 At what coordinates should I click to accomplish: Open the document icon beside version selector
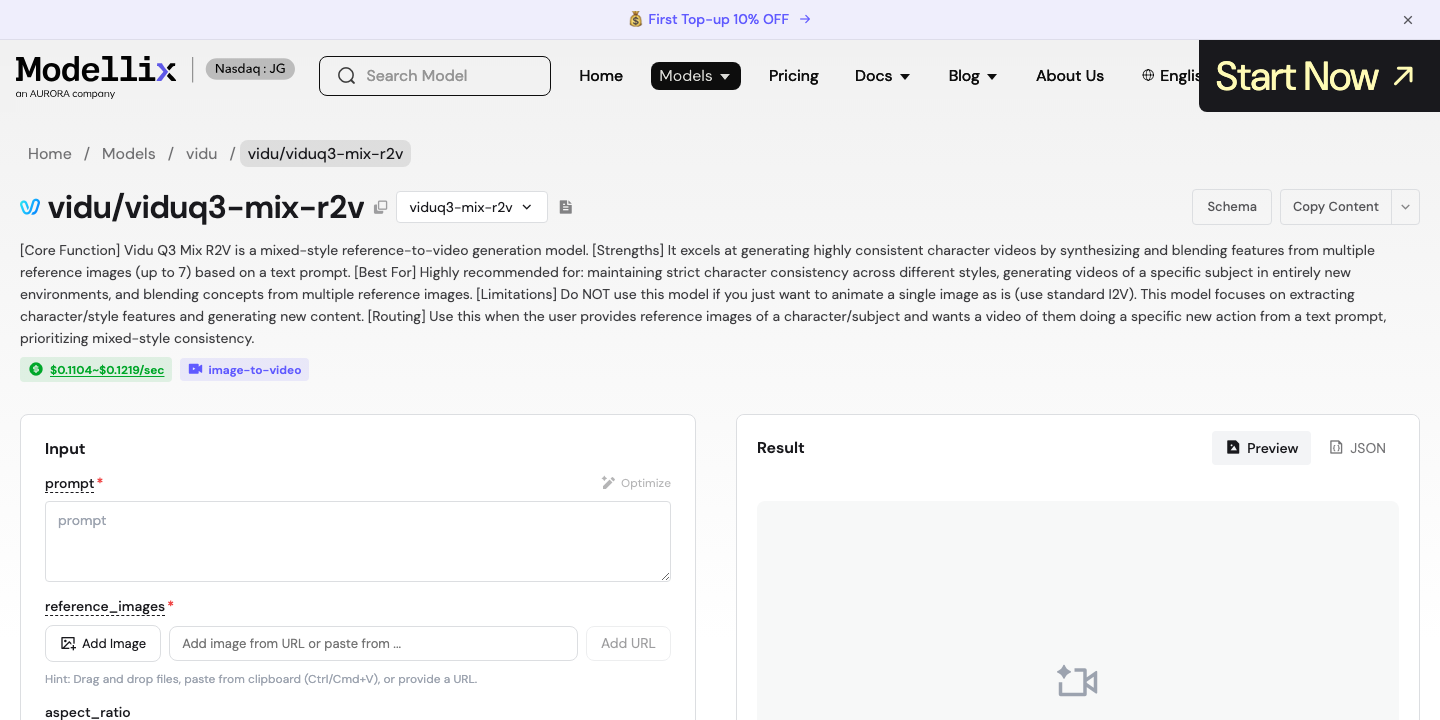coord(566,207)
